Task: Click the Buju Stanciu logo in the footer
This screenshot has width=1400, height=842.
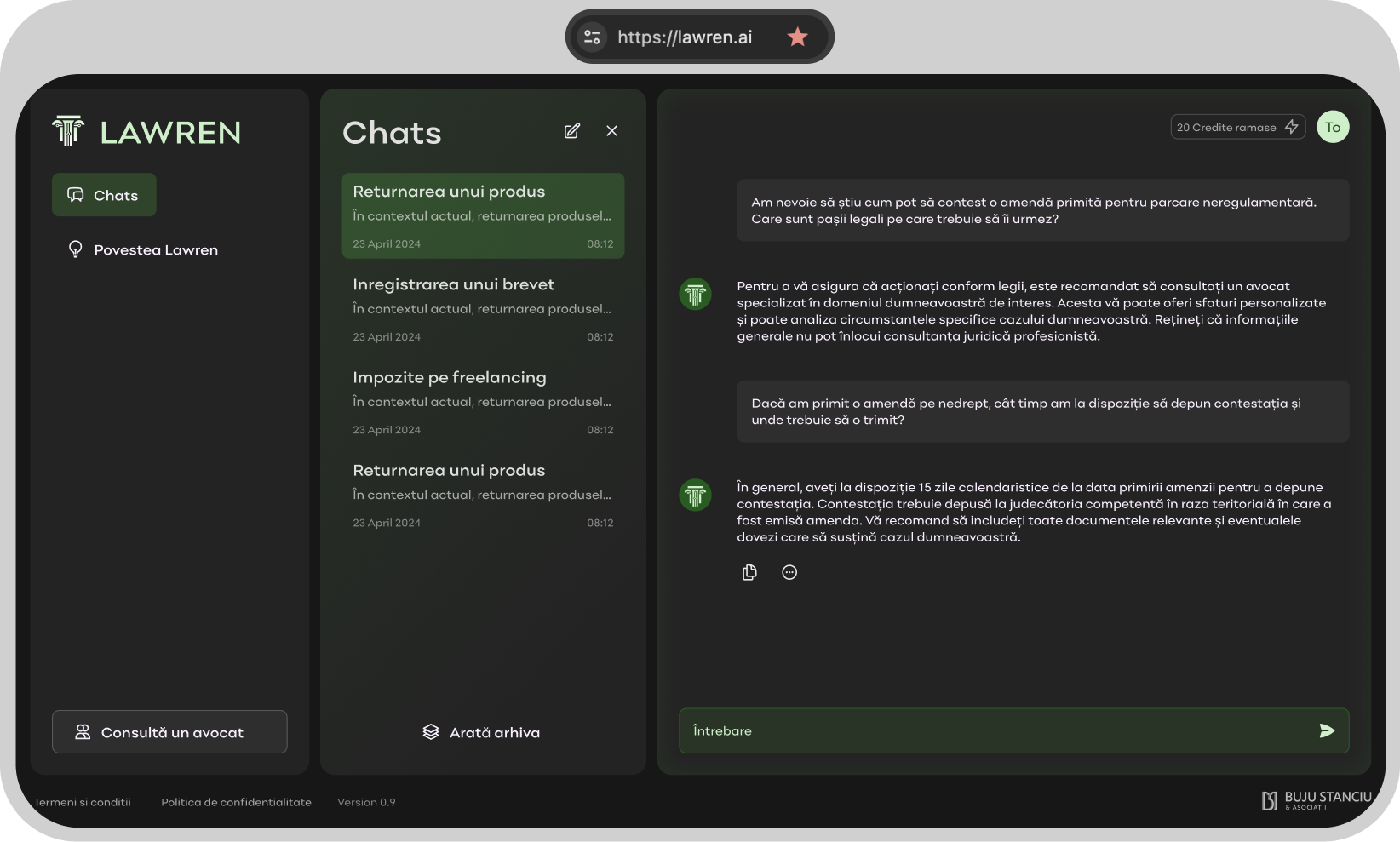Action: pyautogui.click(x=1317, y=800)
